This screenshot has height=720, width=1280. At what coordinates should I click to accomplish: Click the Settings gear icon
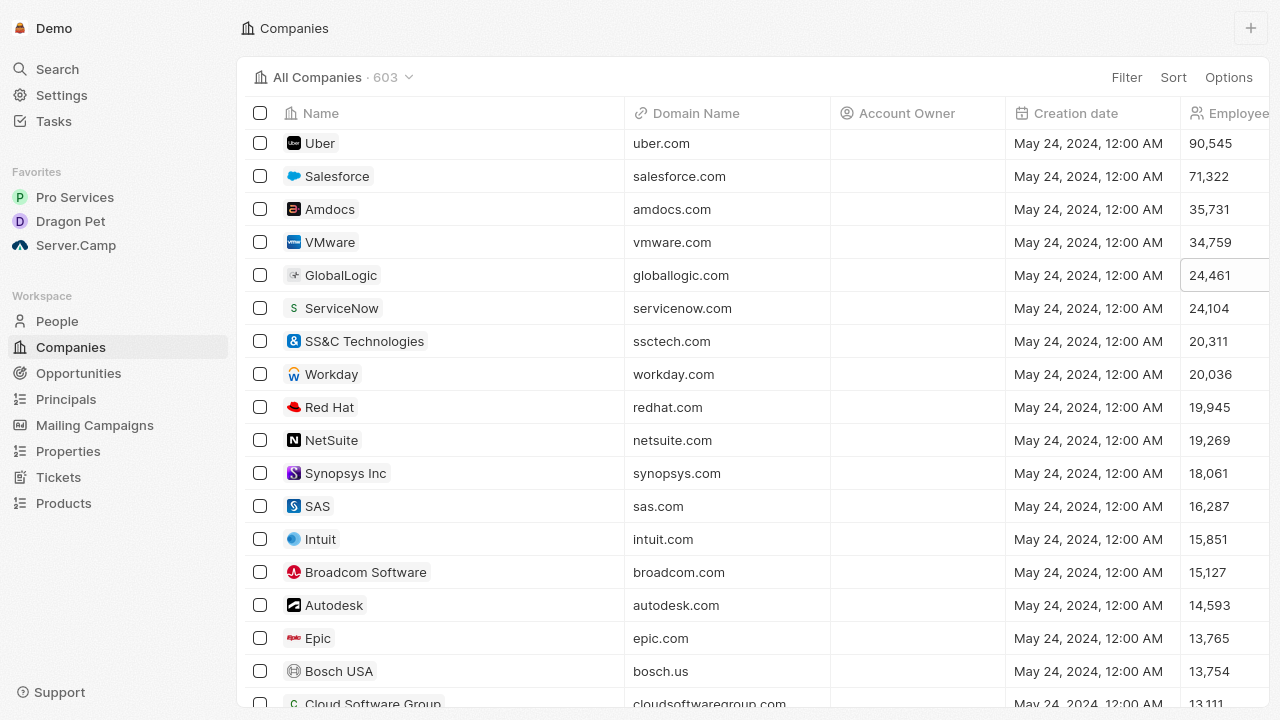(20, 95)
